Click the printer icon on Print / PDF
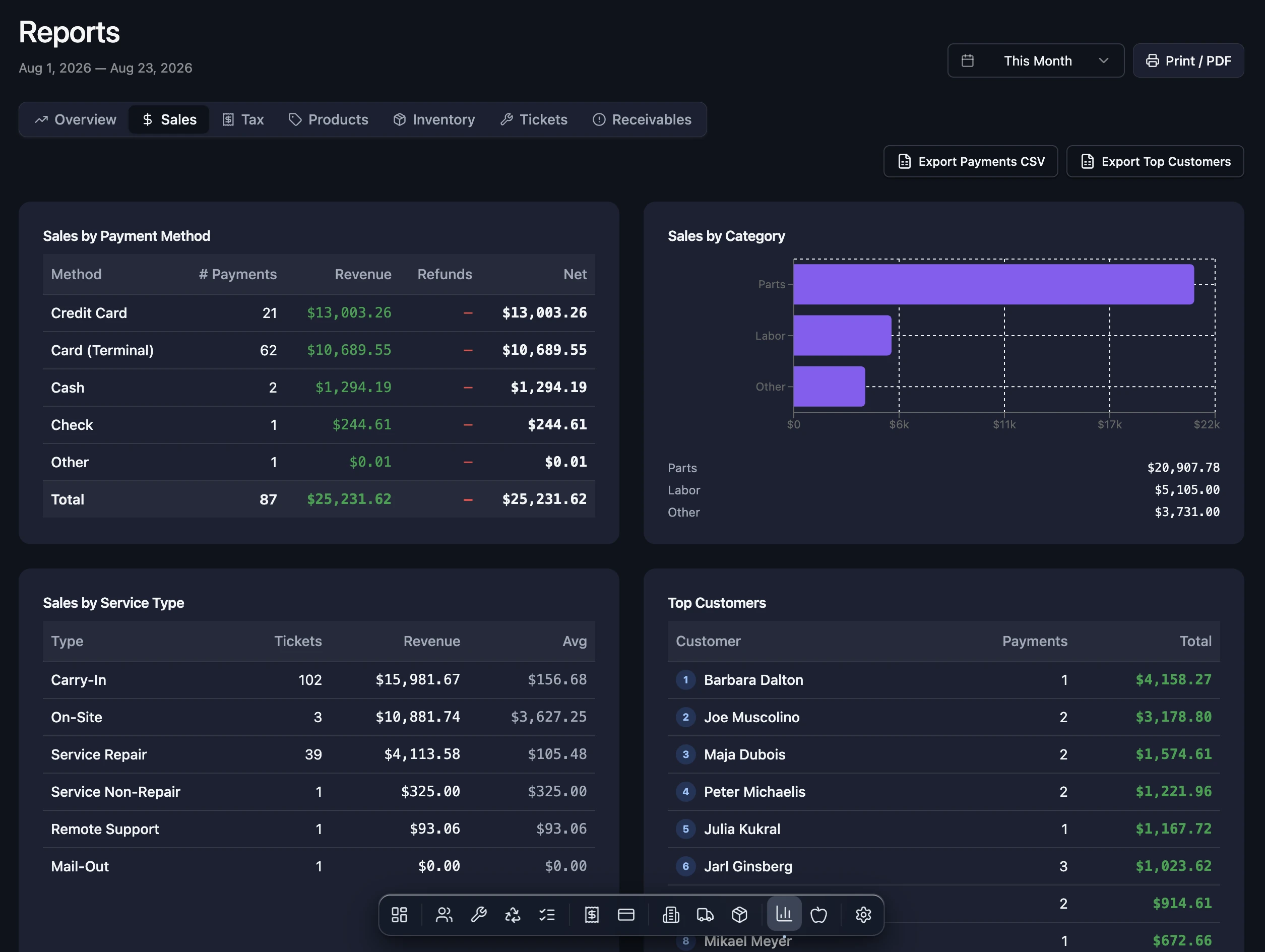The image size is (1265, 952). coord(1152,60)
